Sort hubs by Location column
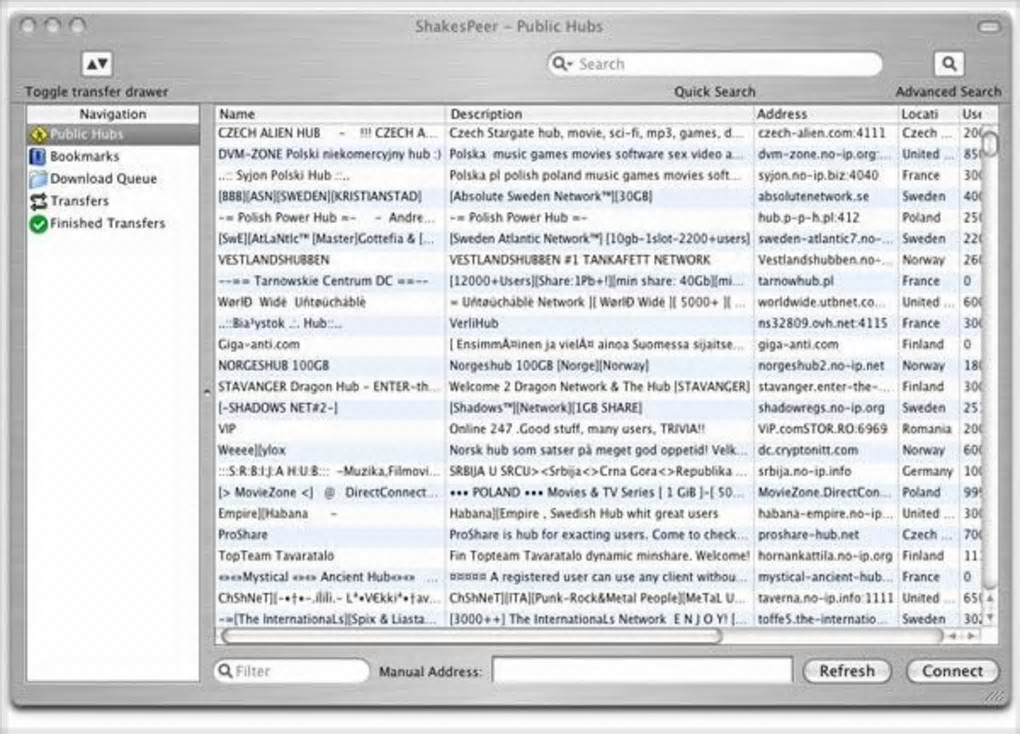1020x734 pixels. tap(928, 114)
